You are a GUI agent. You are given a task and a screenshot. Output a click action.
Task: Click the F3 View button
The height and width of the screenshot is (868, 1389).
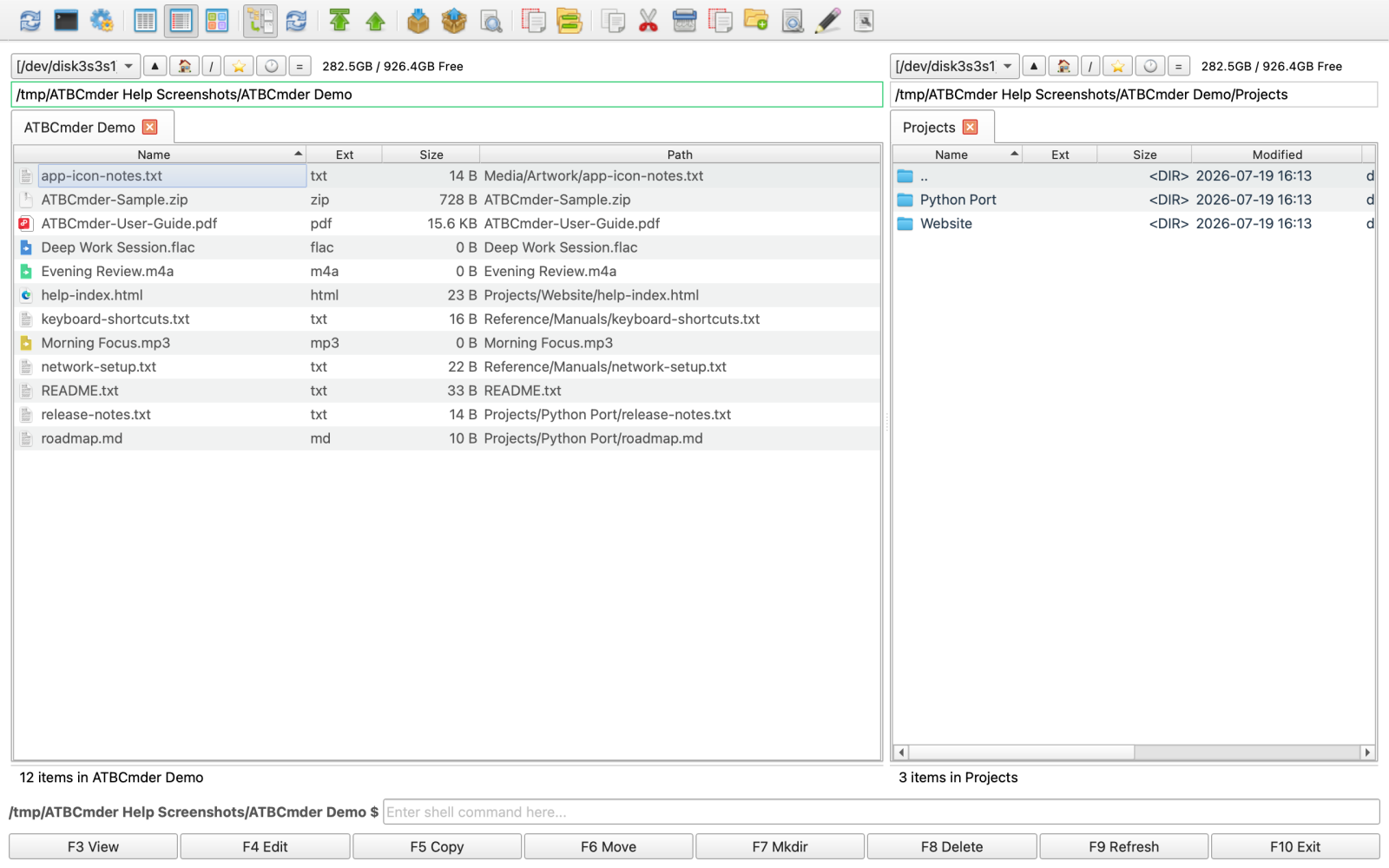[94, 847]
